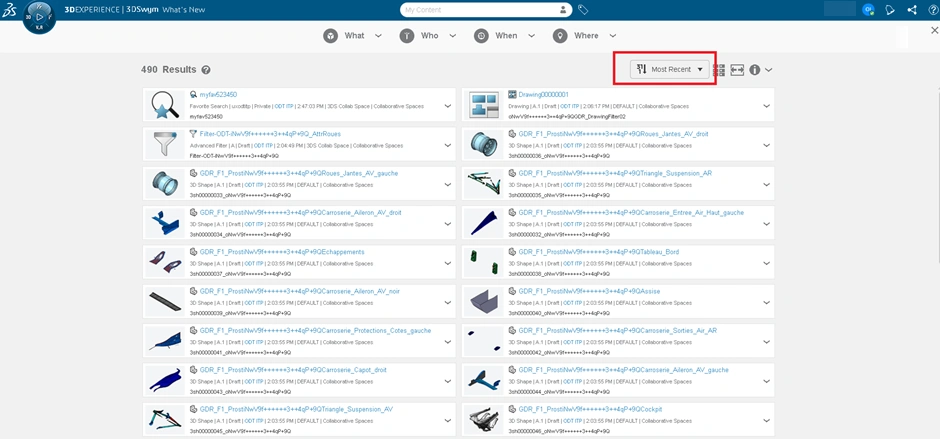Image resolution: width=940 pixels, height=439 pixels.
Task: Expand the Echappements result card chevron
Action: [x=447, y=263]
